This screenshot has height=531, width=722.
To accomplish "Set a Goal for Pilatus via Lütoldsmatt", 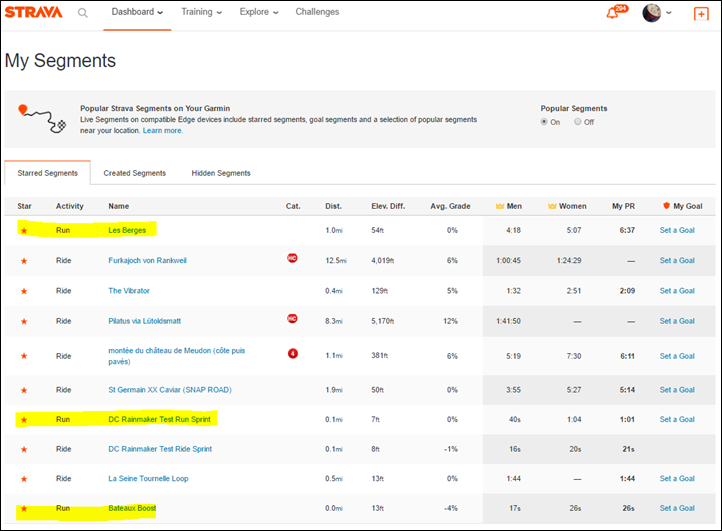I will coord(677,321).
